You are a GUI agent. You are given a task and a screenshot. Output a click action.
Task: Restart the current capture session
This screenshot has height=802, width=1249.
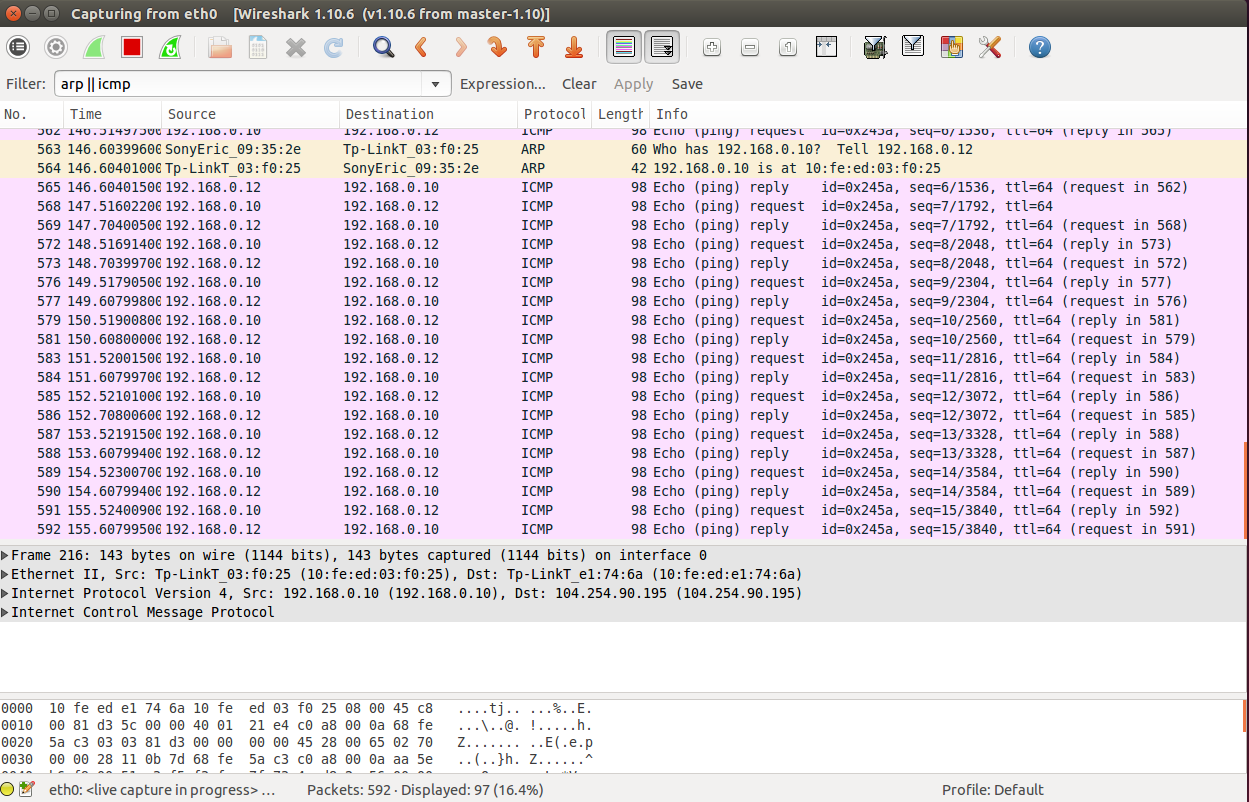170,47
